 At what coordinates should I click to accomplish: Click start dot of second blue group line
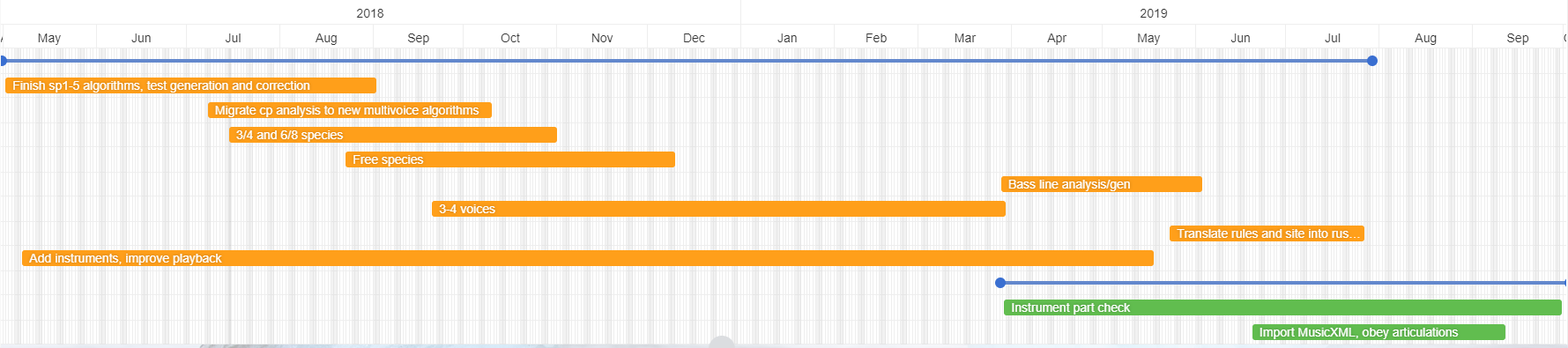pos(1000,283)
